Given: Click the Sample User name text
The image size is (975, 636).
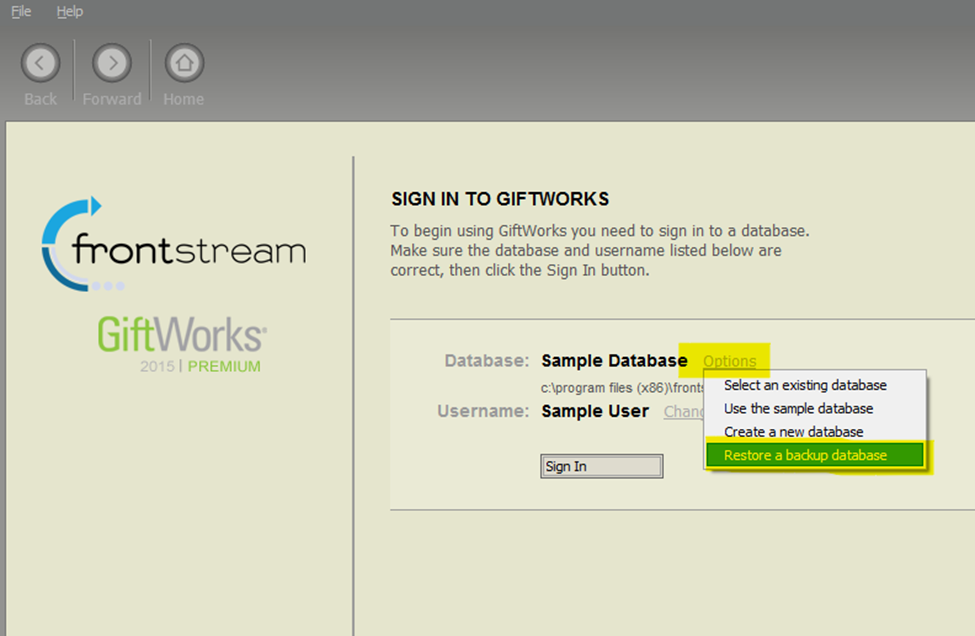Looking at the screenshot, I should point(595,411).
